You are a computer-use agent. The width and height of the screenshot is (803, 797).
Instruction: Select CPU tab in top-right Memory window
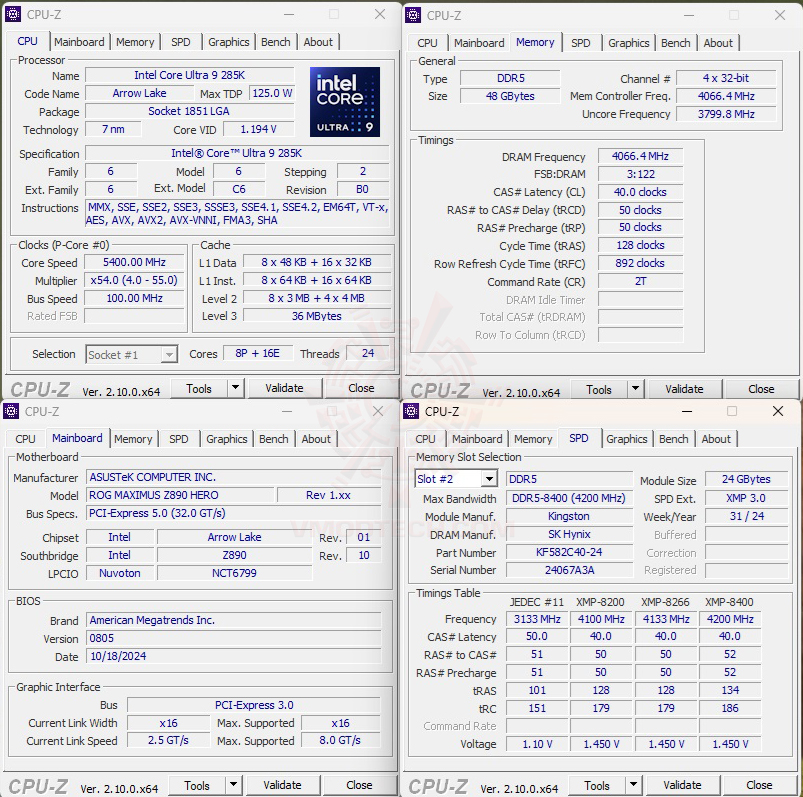427,43
